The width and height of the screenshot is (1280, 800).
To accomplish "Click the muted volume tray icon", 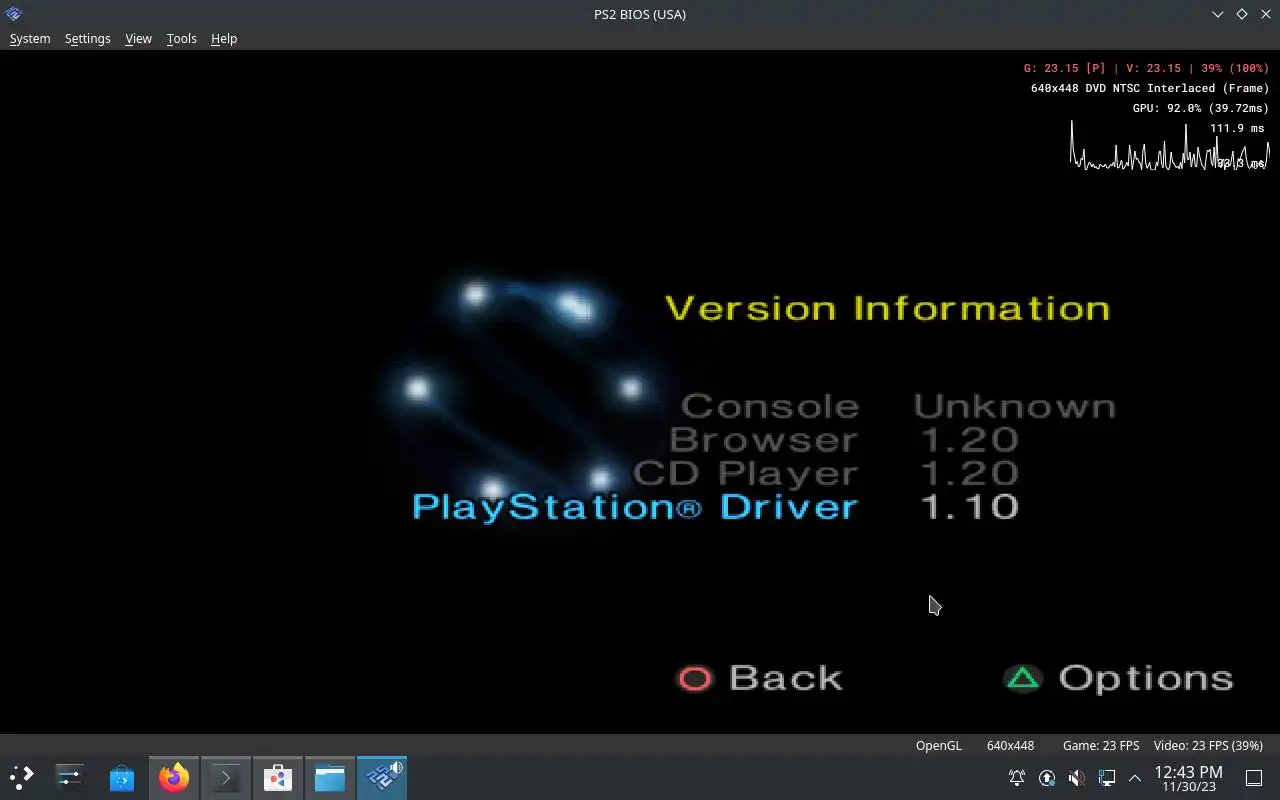I will (1077, 778).
